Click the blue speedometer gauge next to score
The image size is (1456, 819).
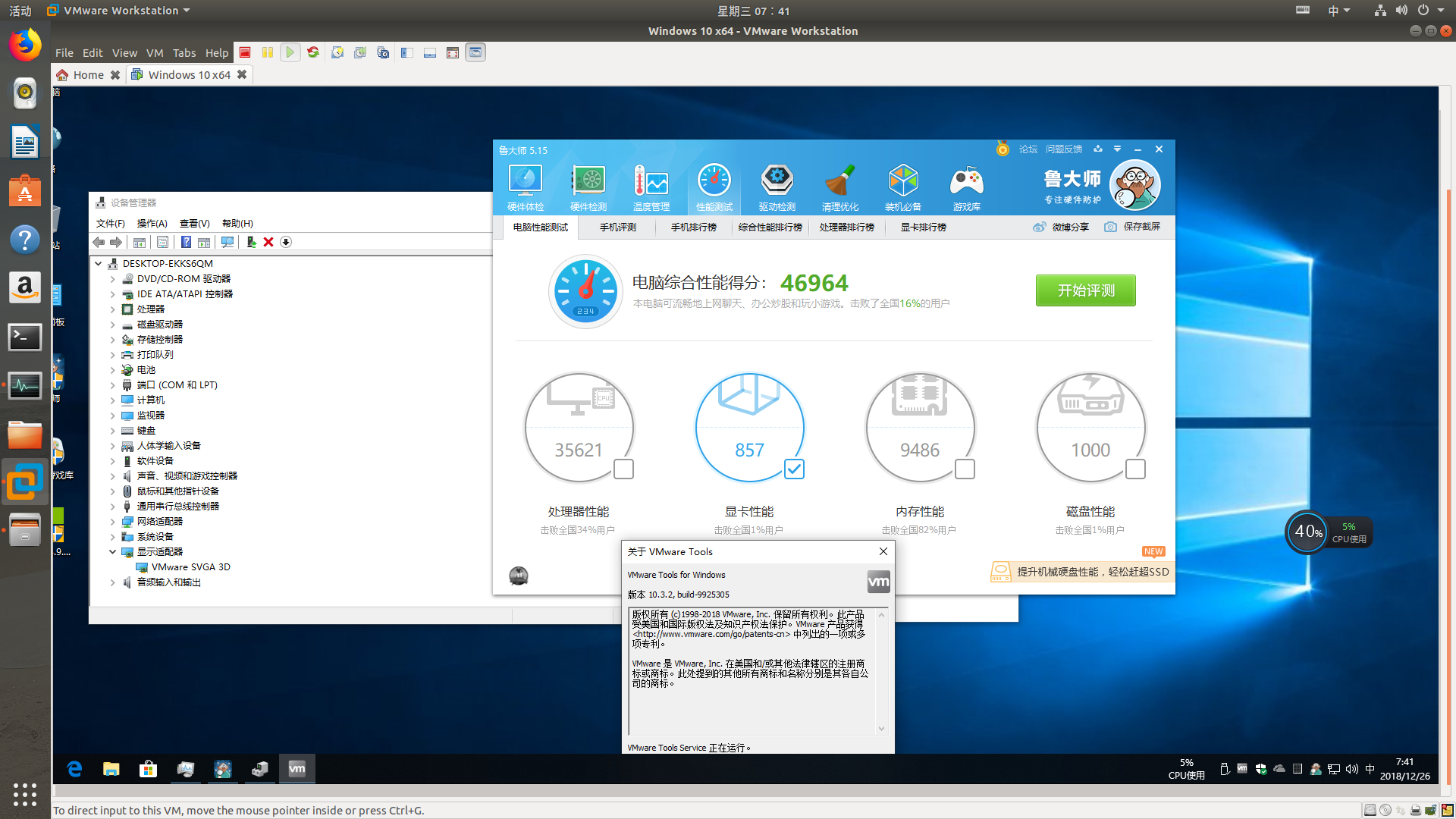[585, 291]
